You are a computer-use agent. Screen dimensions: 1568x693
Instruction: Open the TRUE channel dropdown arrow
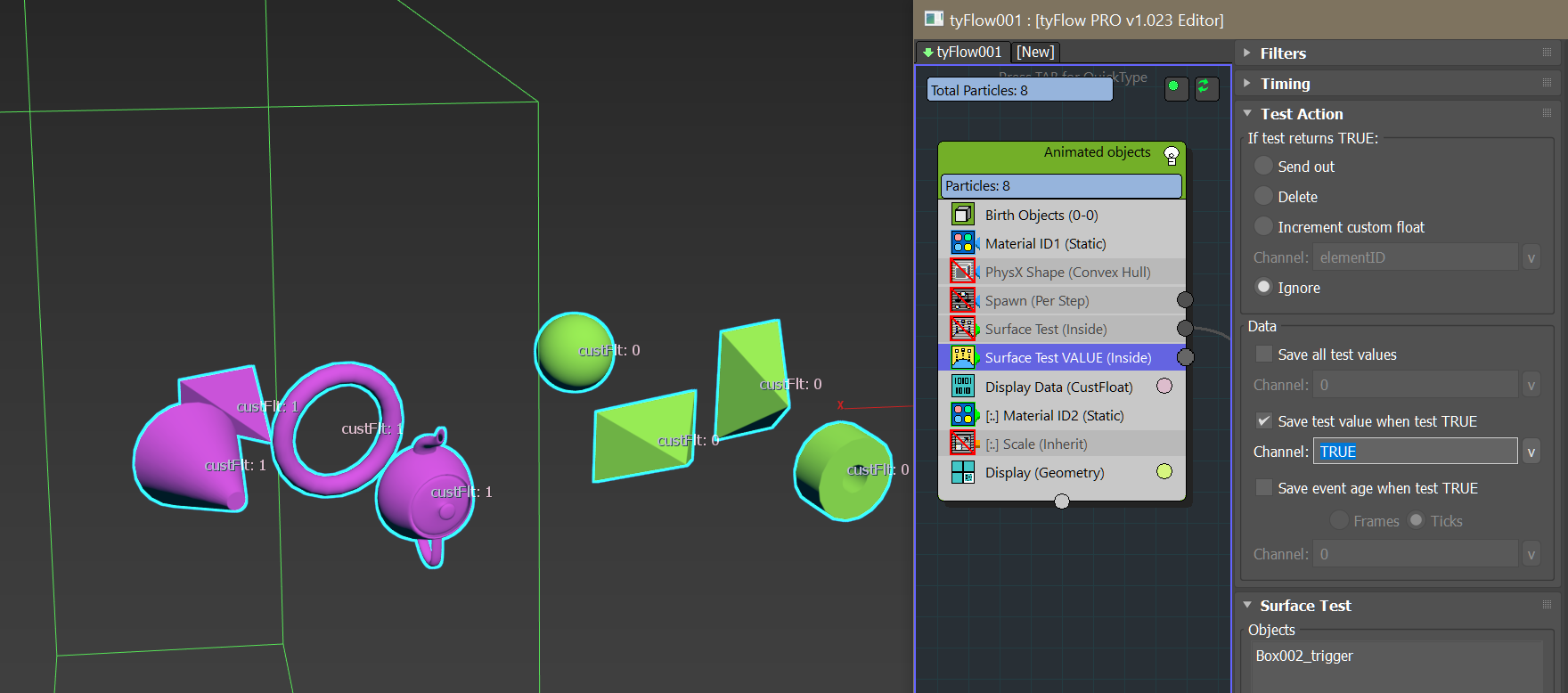pyautogui.click(x=1531, y=452)
